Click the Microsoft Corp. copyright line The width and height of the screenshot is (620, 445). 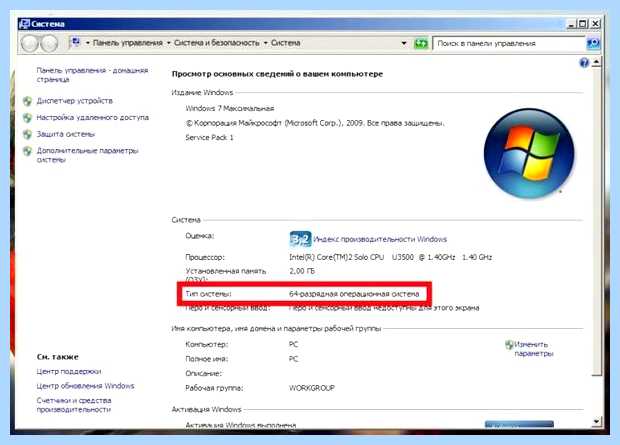pyautogui.click(x=315, y=123)
